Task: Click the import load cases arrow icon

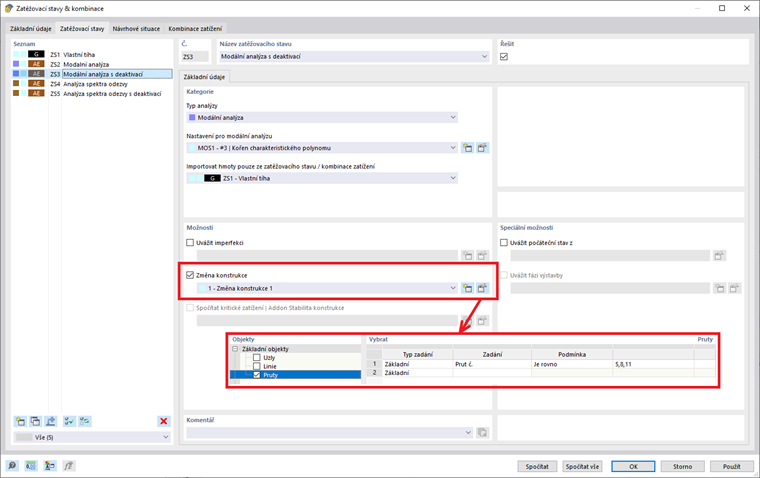Action: [51, 421]
